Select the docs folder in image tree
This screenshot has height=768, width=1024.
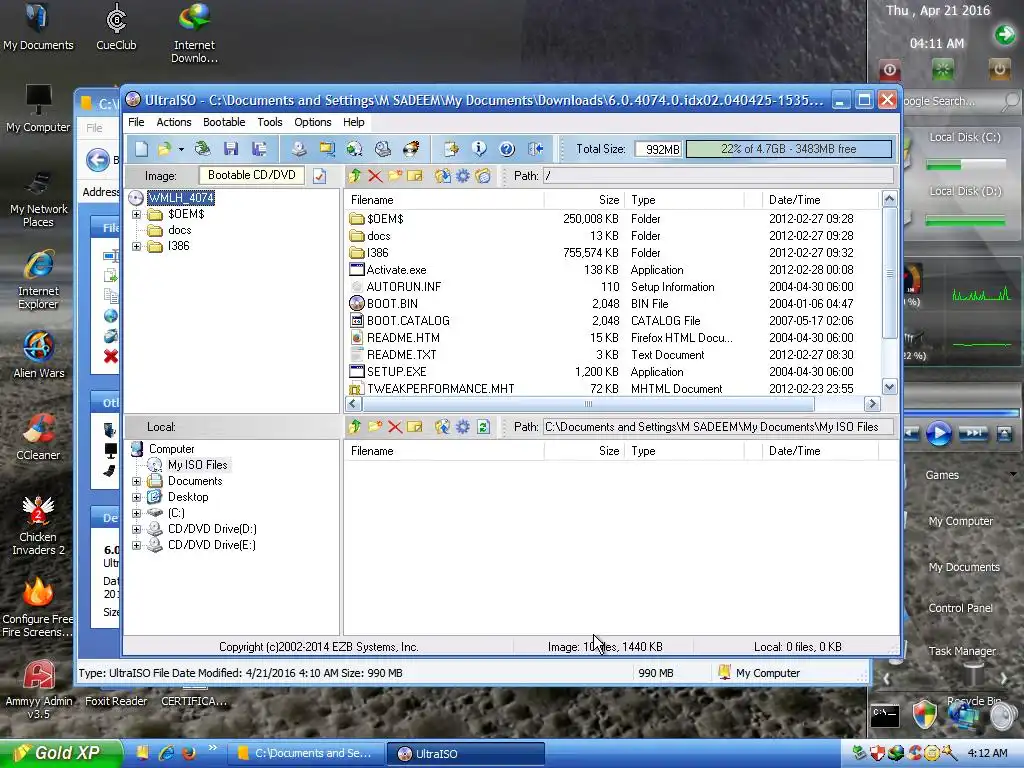[180, 230]
